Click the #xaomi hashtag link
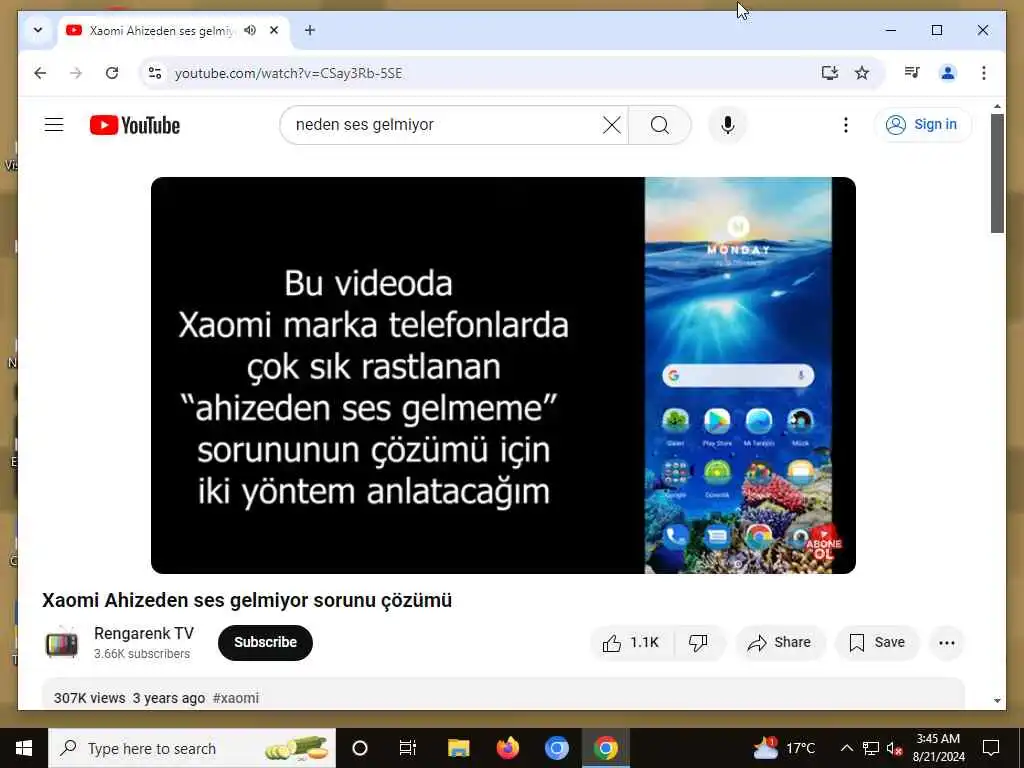1024x768 pixels. click(236, 698)
